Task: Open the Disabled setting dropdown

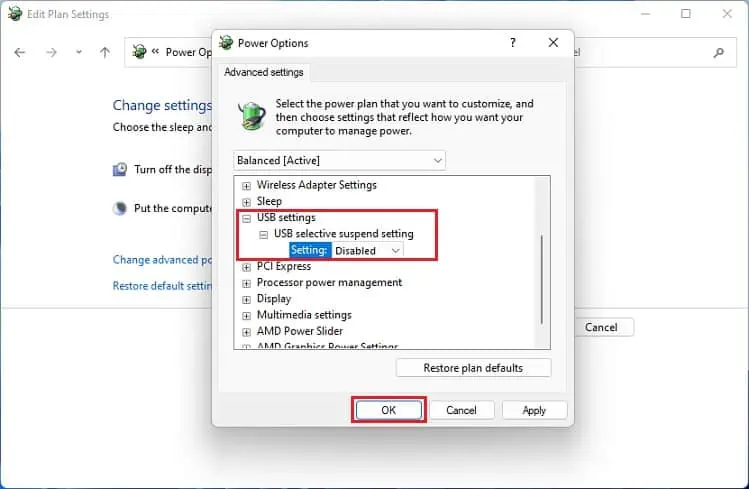Action: tap(367, 251)
